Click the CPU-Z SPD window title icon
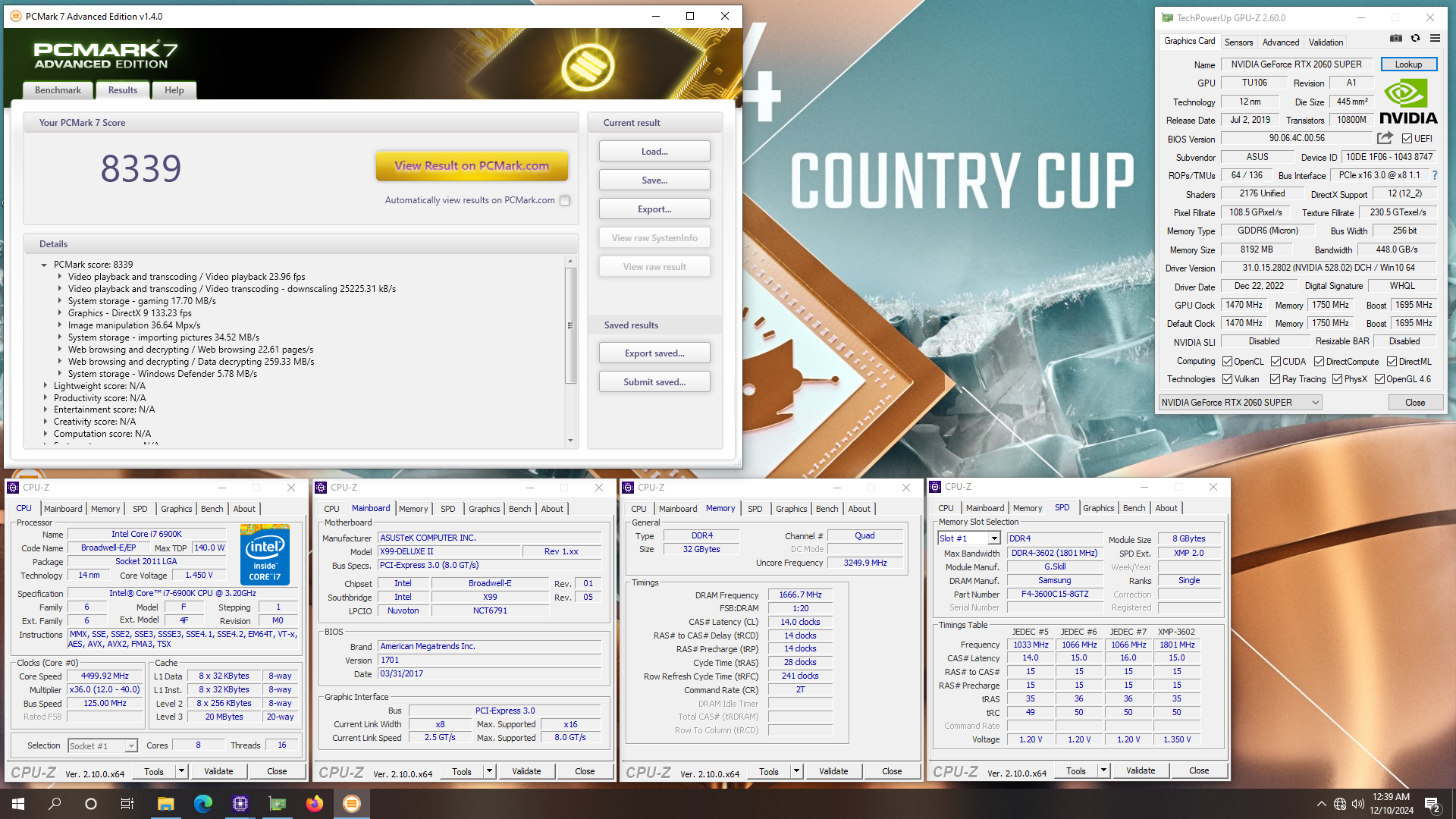The width and height of the screenshot is (1456, 819). point(935,487)
